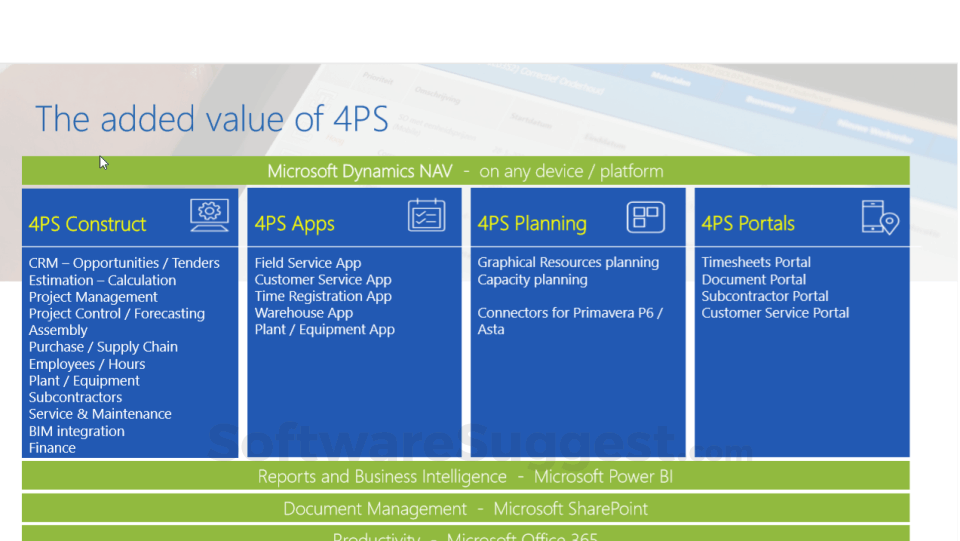960x541 pixels.
Task: Click 'Graphical Resources planning' line
Action: point(568,263)
